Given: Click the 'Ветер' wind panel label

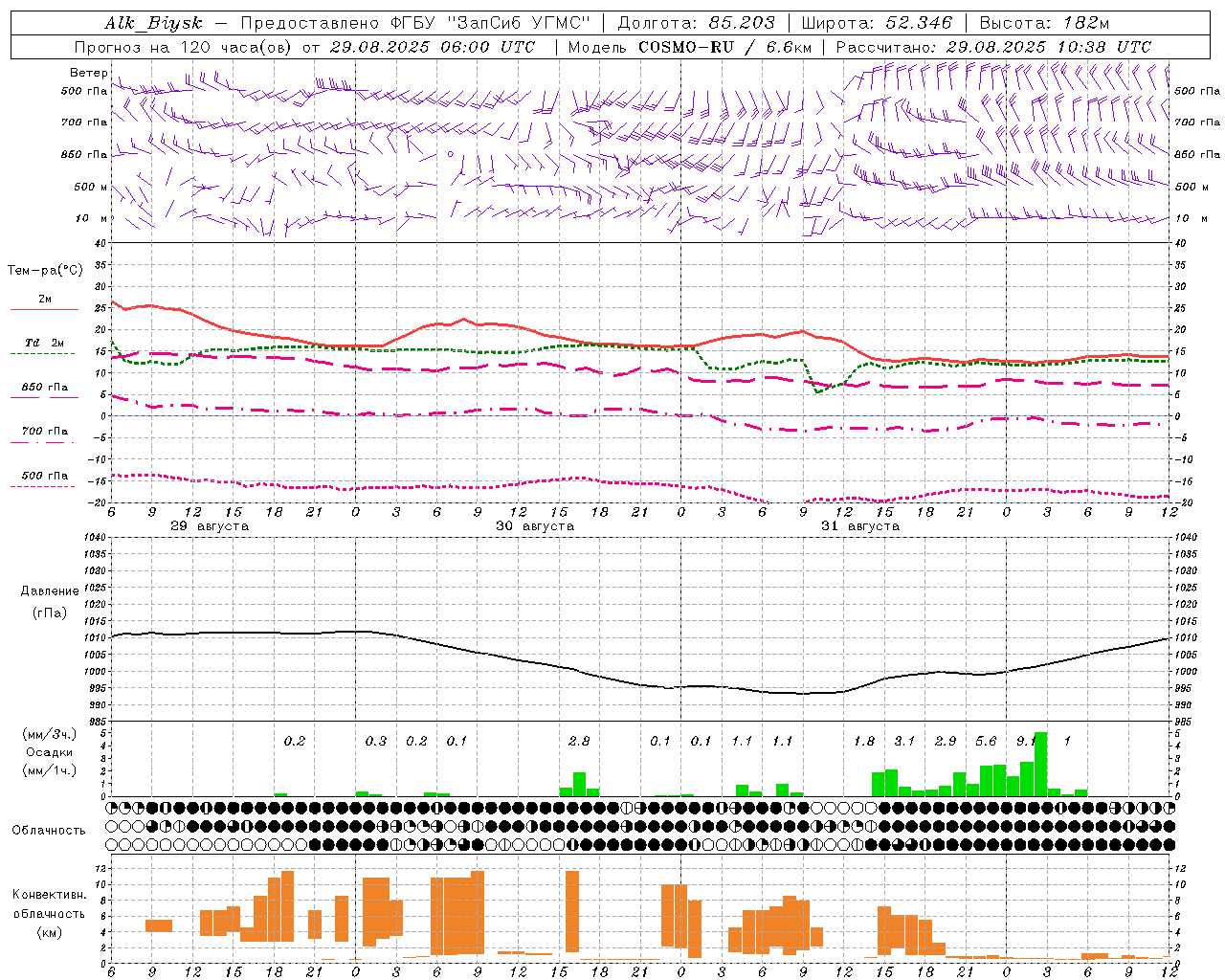Looking at the screenshot, I should 88,73.
